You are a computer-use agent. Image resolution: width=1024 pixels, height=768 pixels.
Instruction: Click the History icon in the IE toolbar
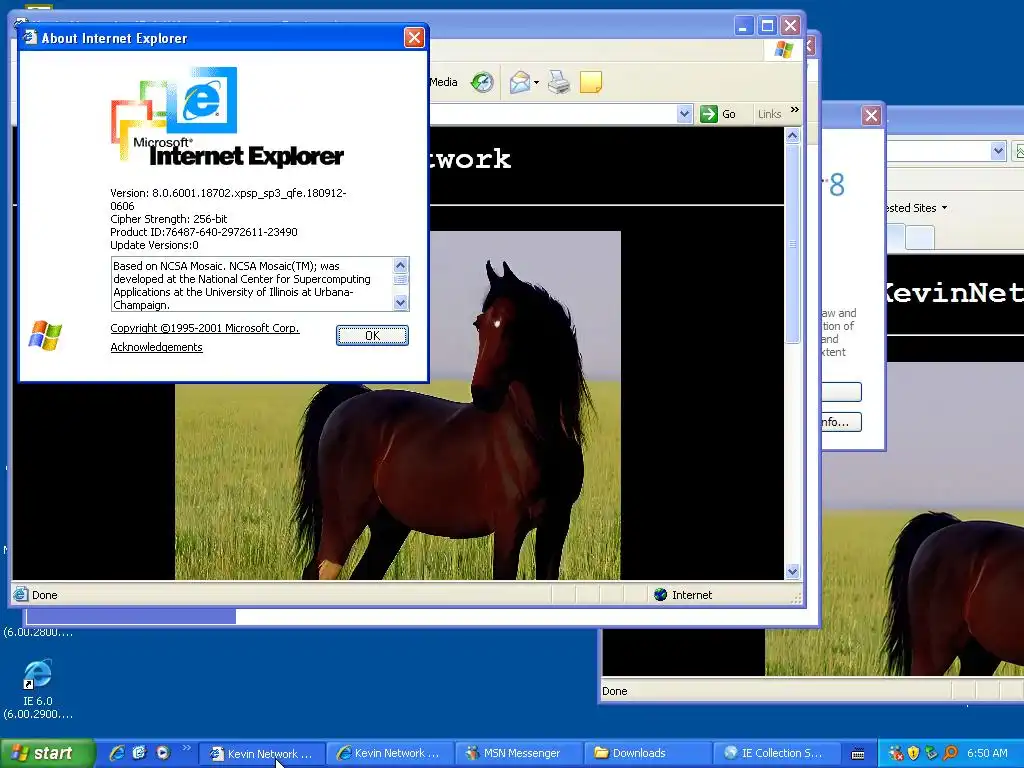[482, 82]
